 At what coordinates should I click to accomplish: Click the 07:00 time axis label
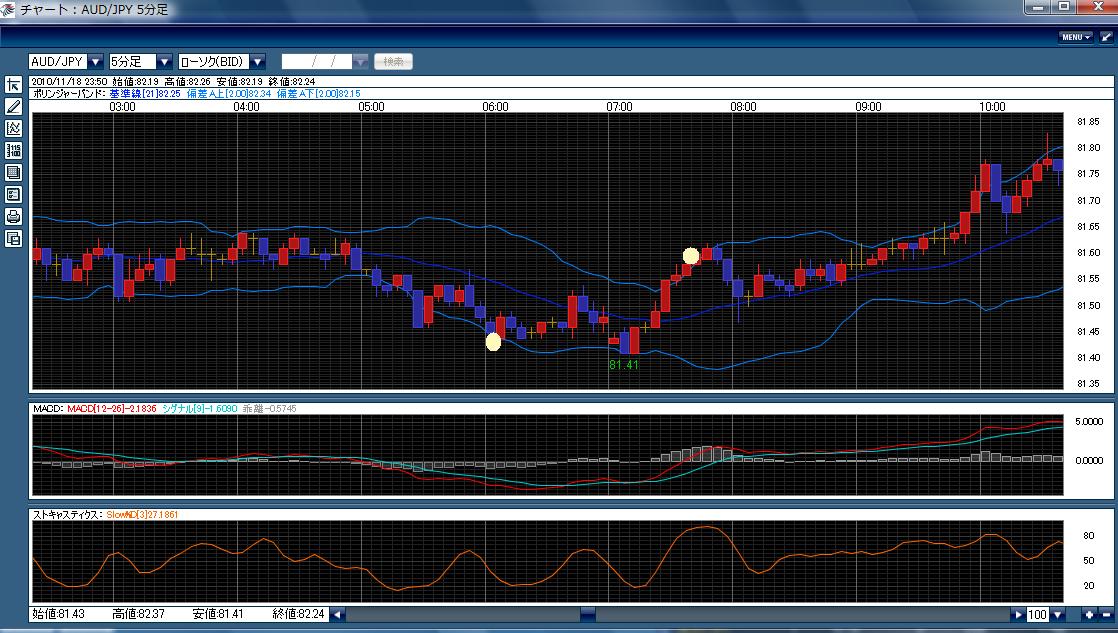click(x=619, y=107)
